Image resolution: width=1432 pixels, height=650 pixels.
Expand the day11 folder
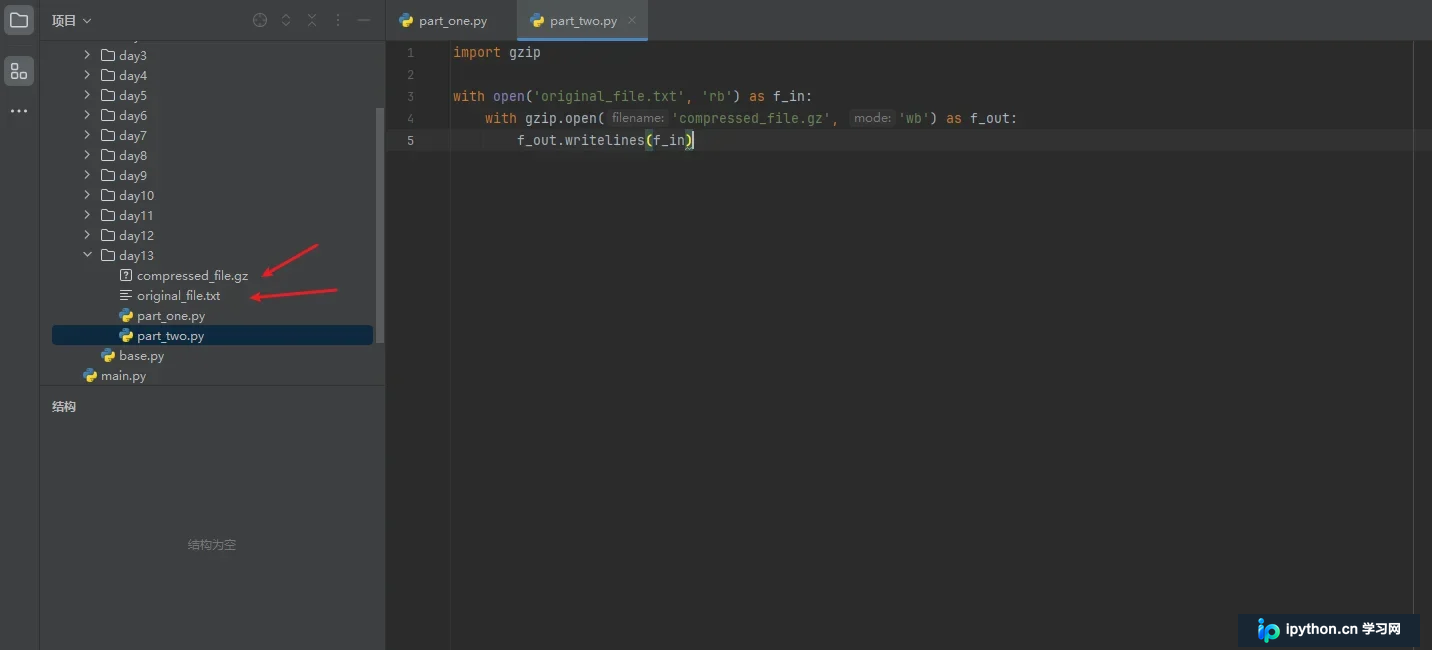88,216
